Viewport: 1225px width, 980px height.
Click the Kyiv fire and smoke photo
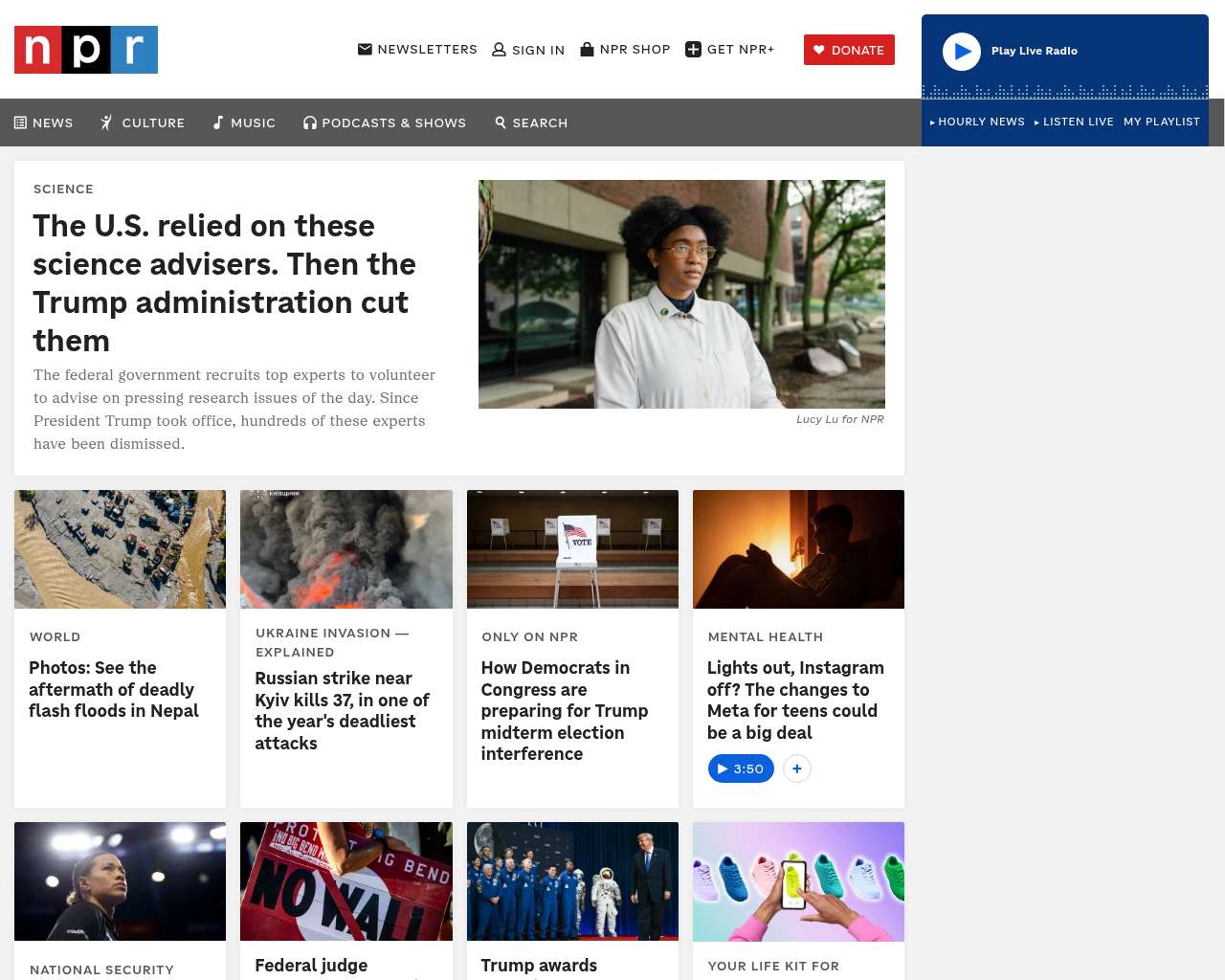[346, 549]
